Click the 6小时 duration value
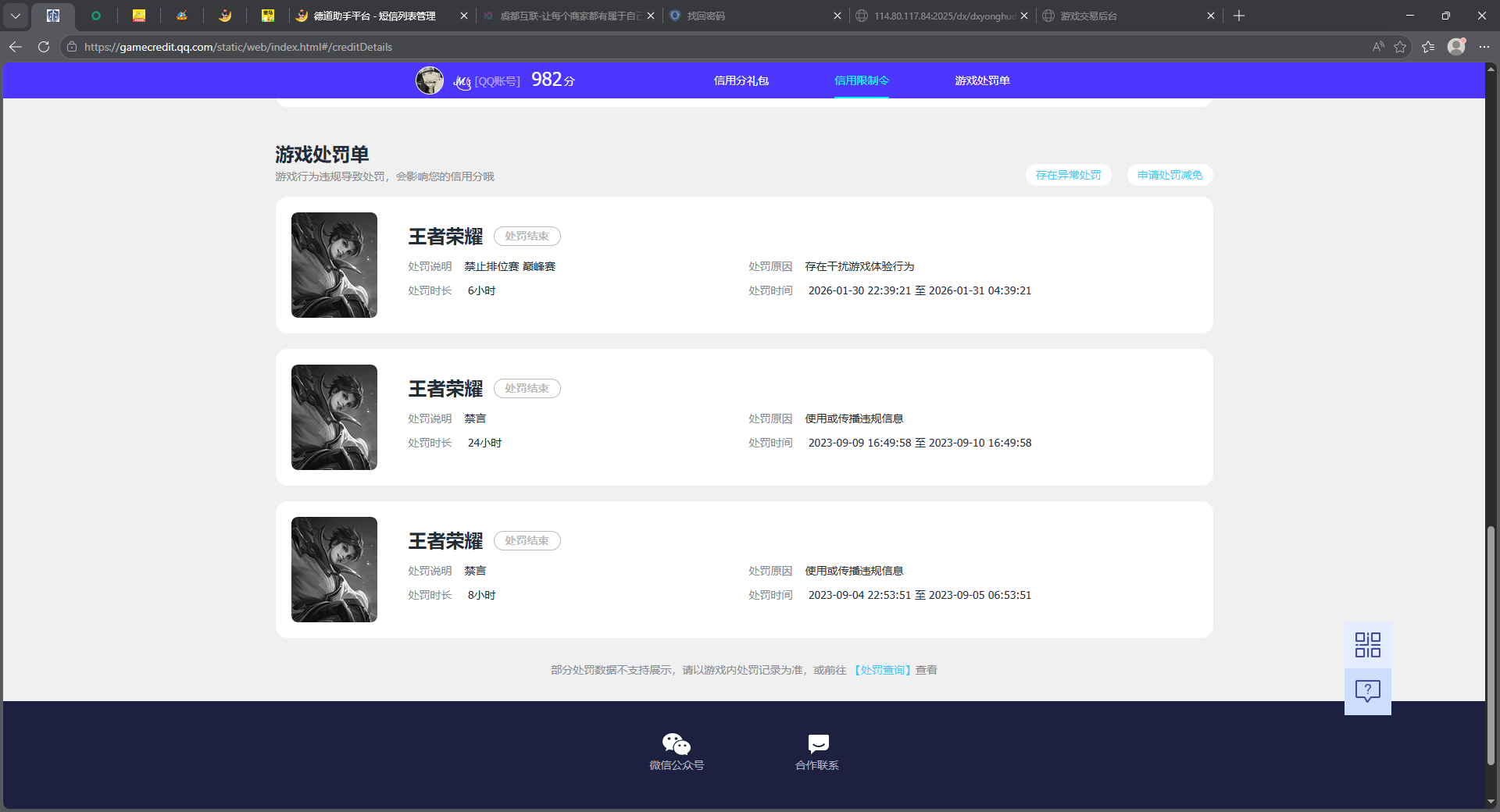Screen dimensions: 1500x812 pos(481,290)
